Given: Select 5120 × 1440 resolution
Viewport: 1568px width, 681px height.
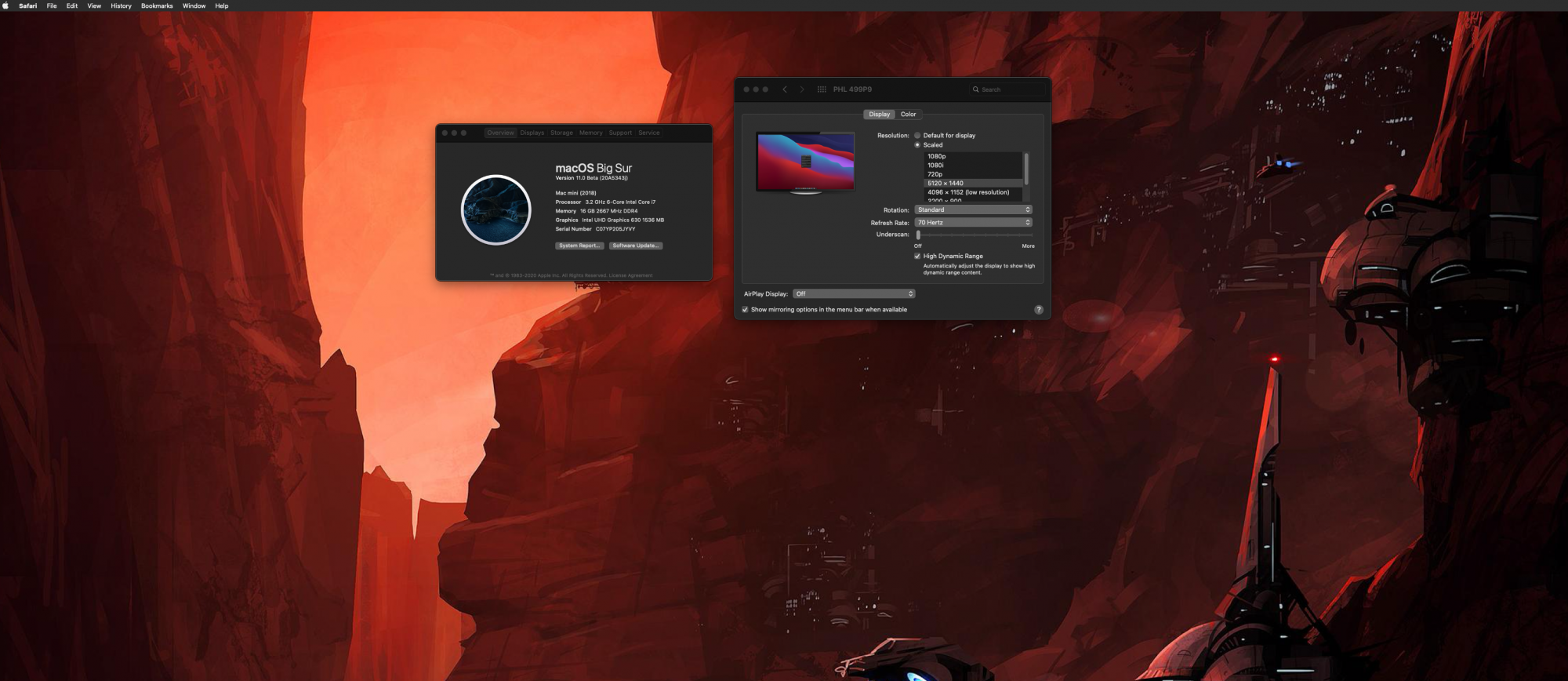Looking at the screenshot, I should point(973,183).
